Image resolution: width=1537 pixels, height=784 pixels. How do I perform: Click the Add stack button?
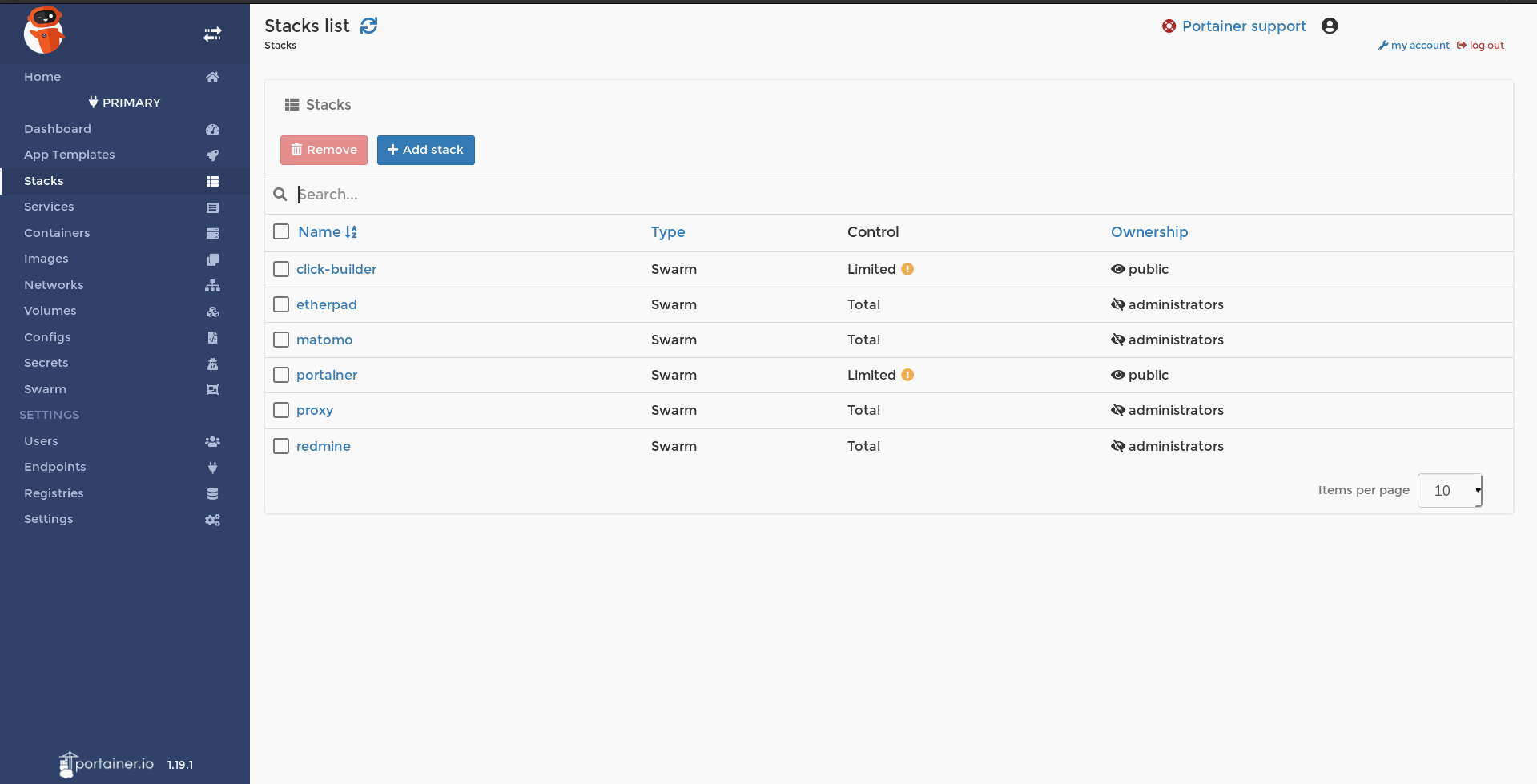pyautogui.click(x=425, y=150)
